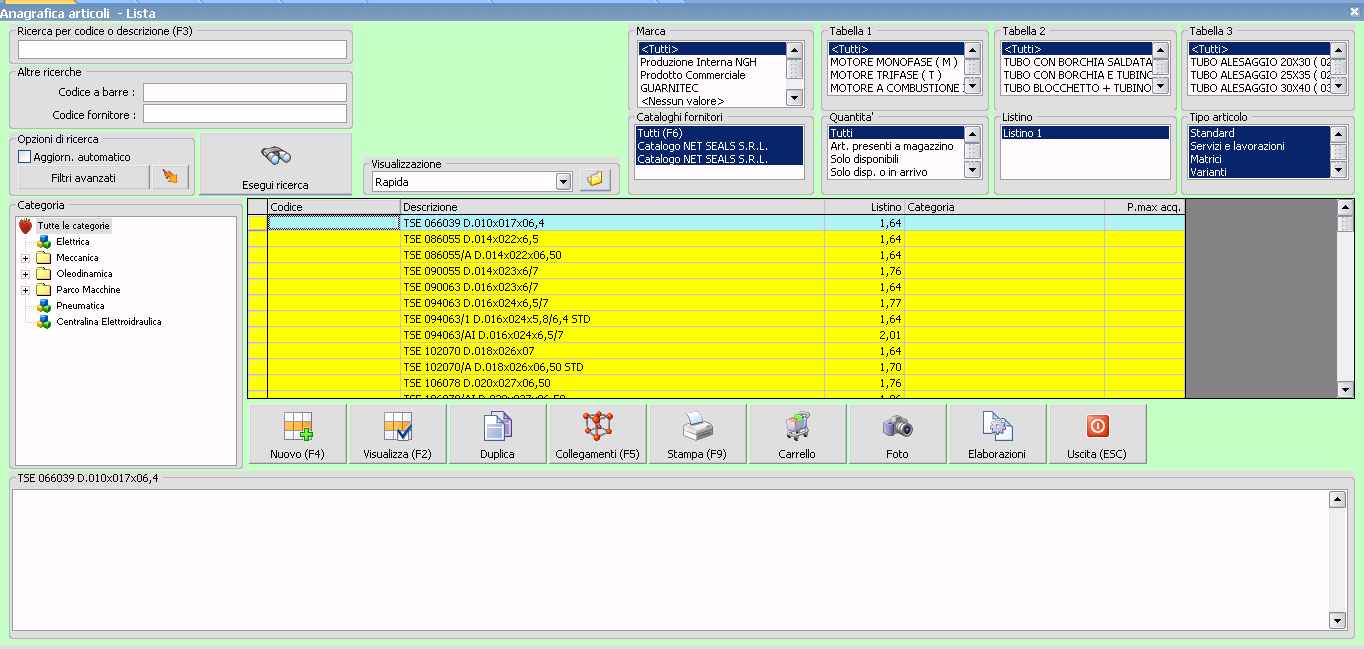Open Collegamenti (F5) links

pyautogui.click(x=597, y=428)
